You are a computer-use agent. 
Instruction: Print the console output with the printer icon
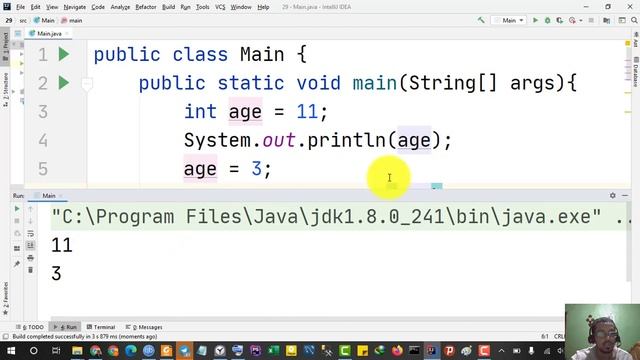[30, 258]
